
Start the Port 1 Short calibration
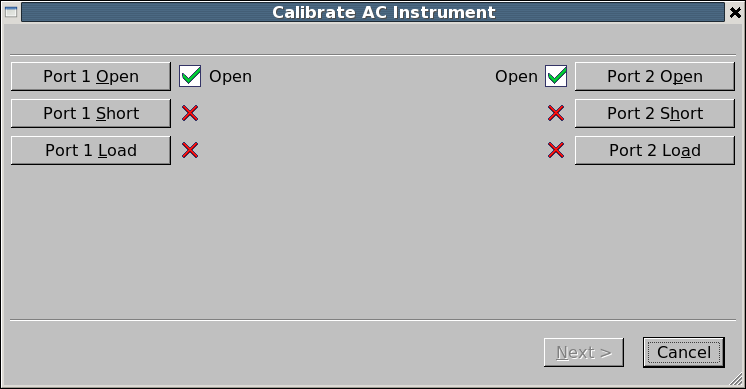point(91,113)
